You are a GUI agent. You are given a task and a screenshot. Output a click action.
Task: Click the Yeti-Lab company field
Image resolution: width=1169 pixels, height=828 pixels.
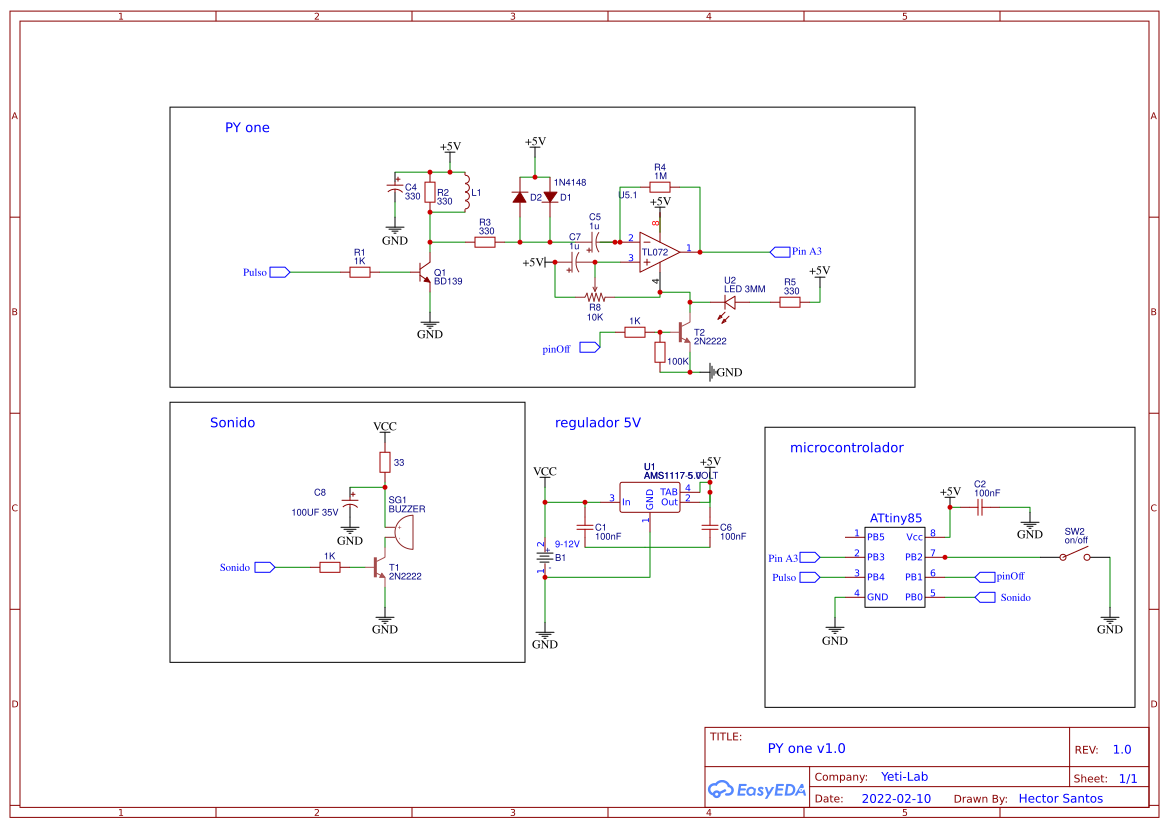[x=904, y=777]
